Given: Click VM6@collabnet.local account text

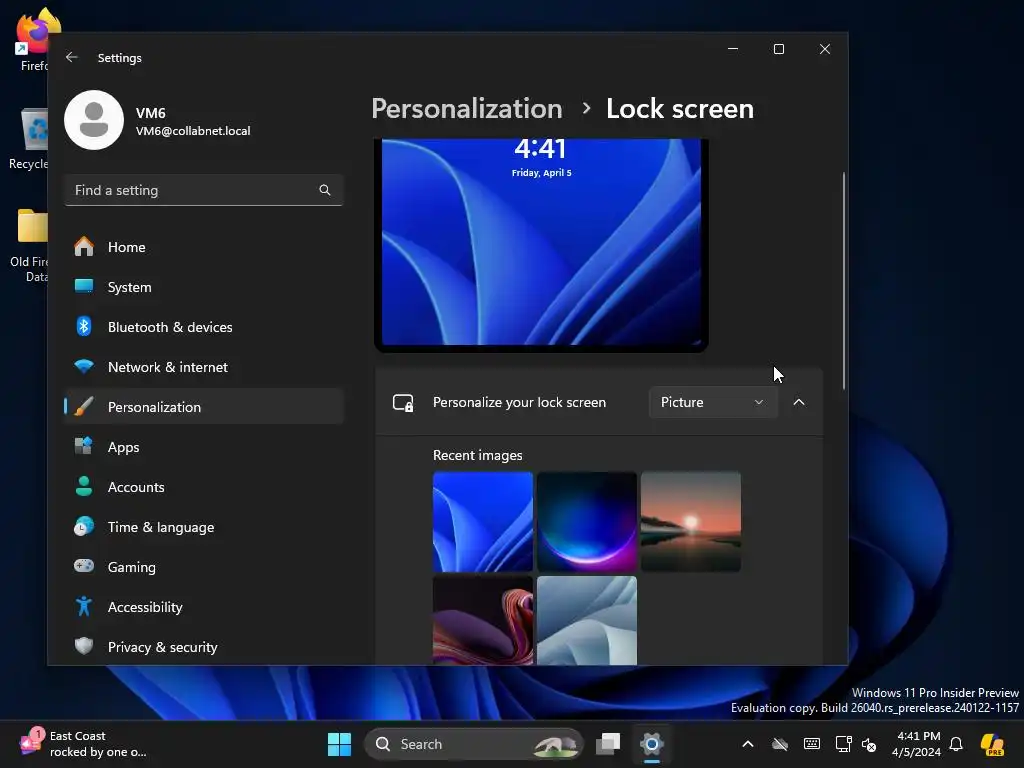Looking at the screenshot, I should [x=193, y=131].
